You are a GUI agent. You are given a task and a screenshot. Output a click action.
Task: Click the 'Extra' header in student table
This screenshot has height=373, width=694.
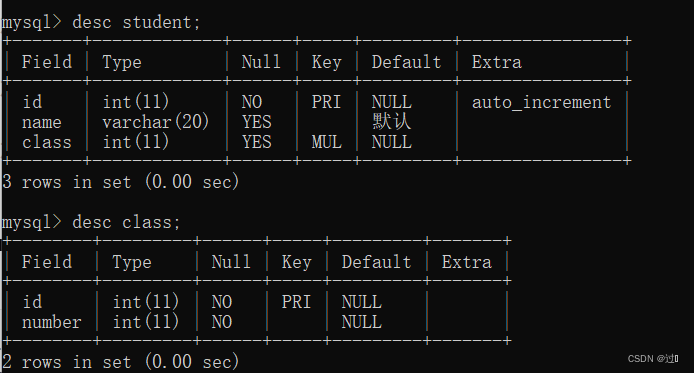(496, 62)
